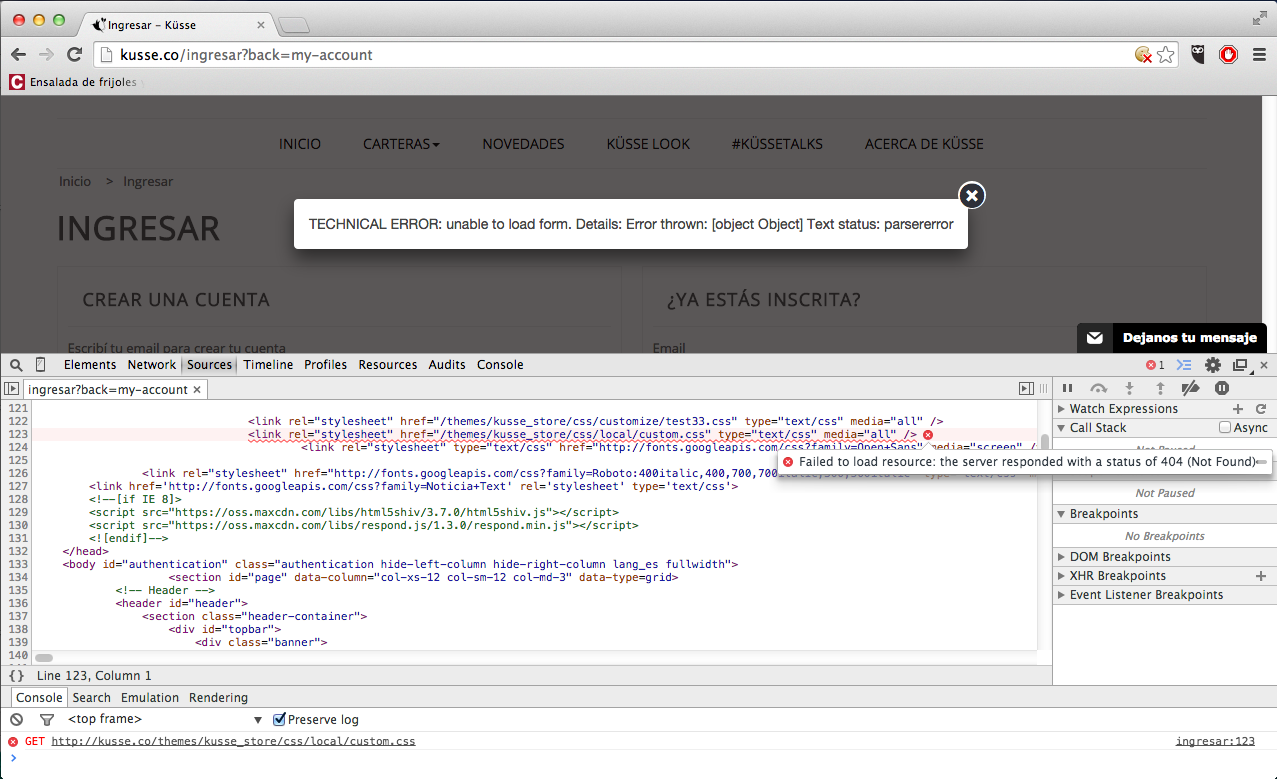Open the console filter funnel

46,719
